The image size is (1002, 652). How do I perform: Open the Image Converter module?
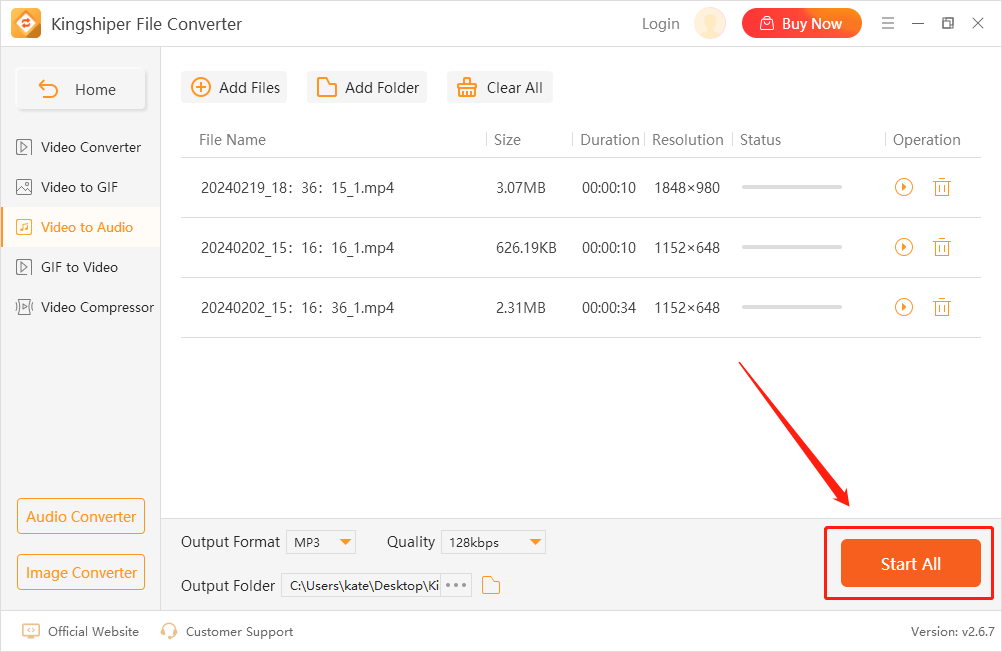click(x=81, y=573)
